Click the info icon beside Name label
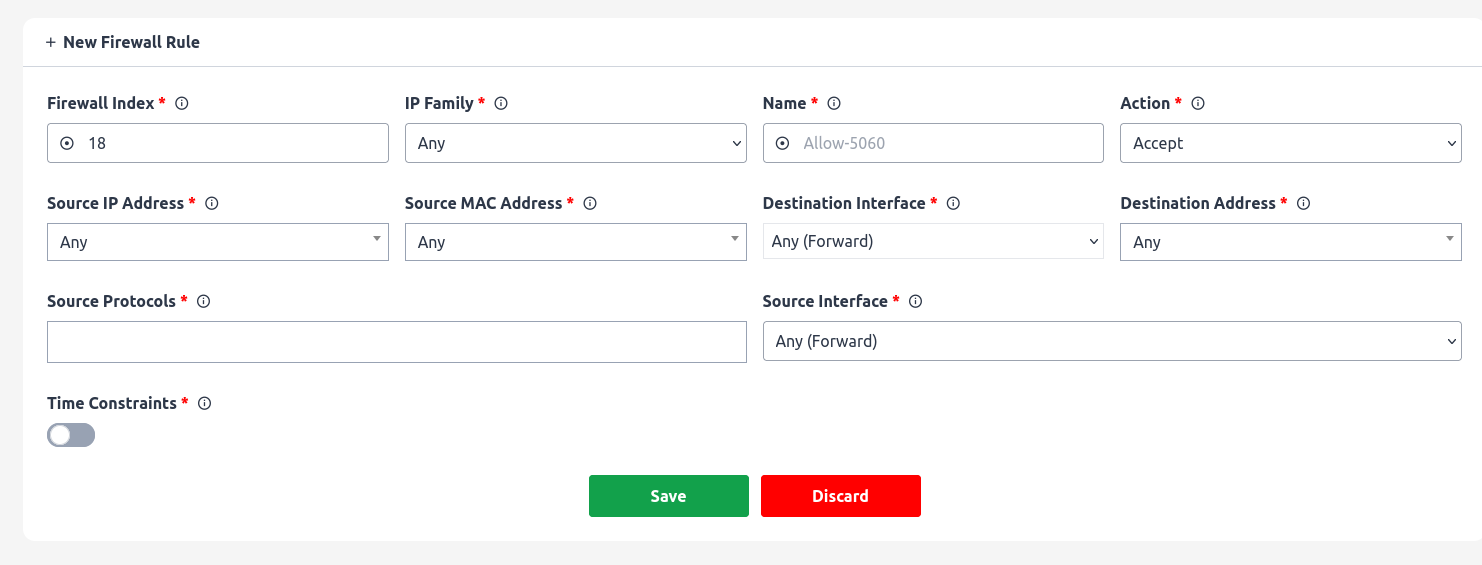 834,103
